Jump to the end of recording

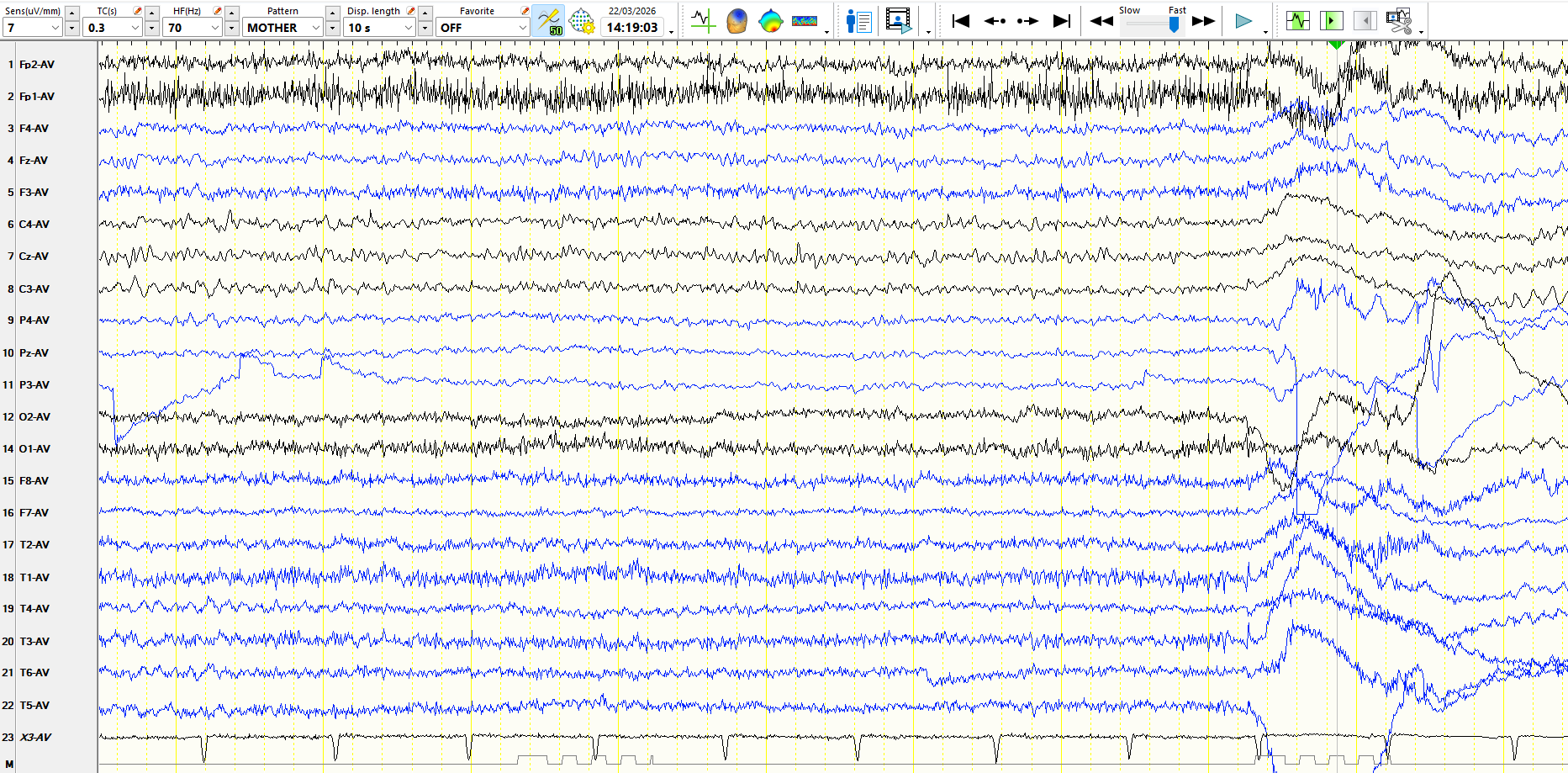coord(1062,21)
